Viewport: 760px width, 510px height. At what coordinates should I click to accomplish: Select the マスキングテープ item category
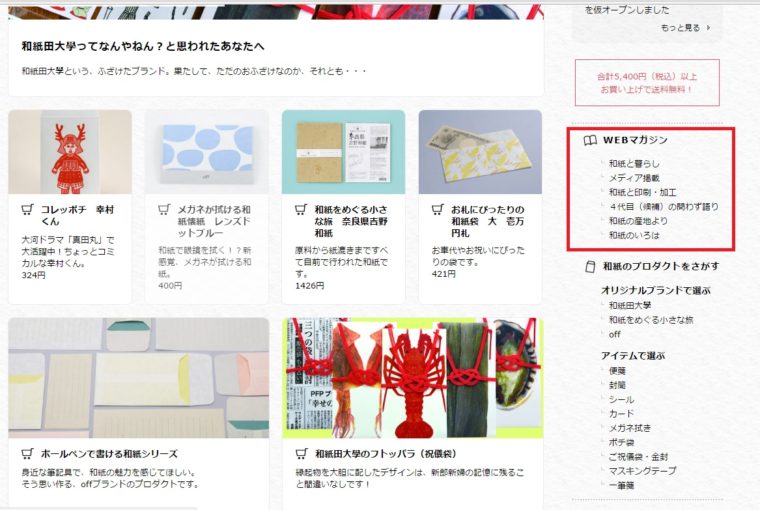642,470
